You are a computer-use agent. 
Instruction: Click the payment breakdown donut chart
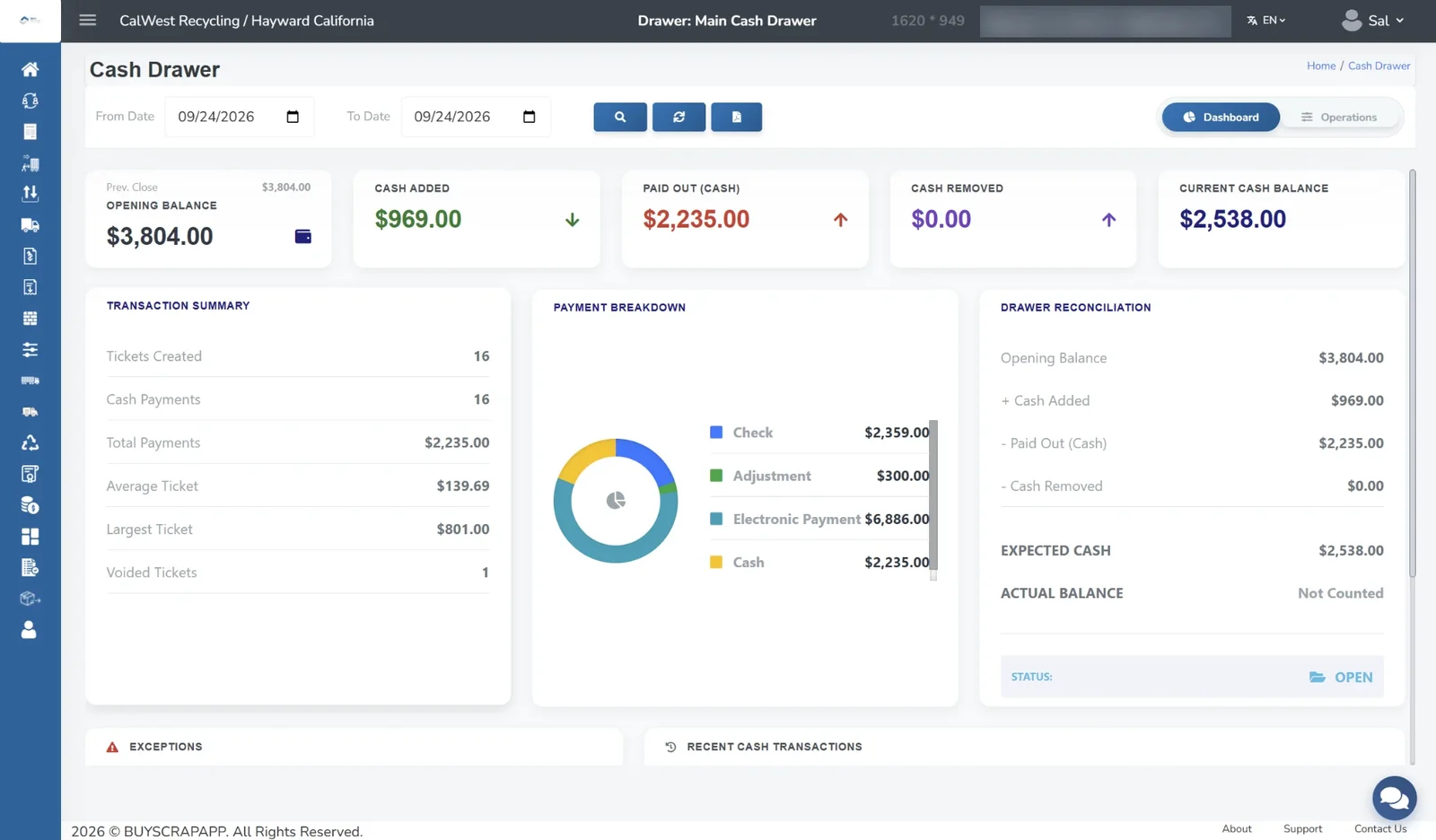616,501
